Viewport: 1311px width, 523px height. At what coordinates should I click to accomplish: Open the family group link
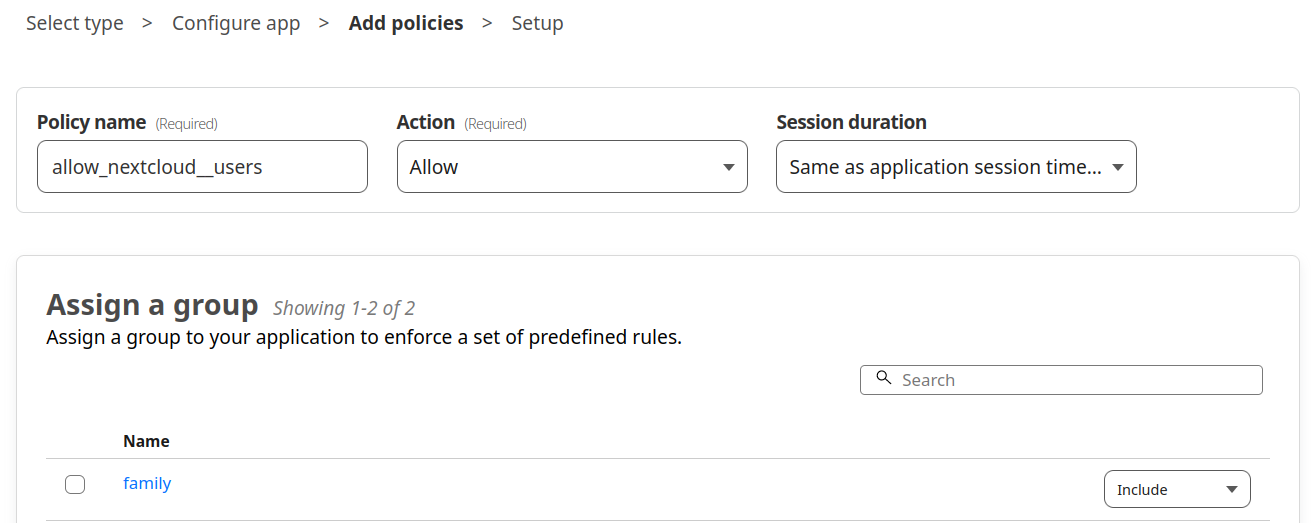click(x=147, y=483)
